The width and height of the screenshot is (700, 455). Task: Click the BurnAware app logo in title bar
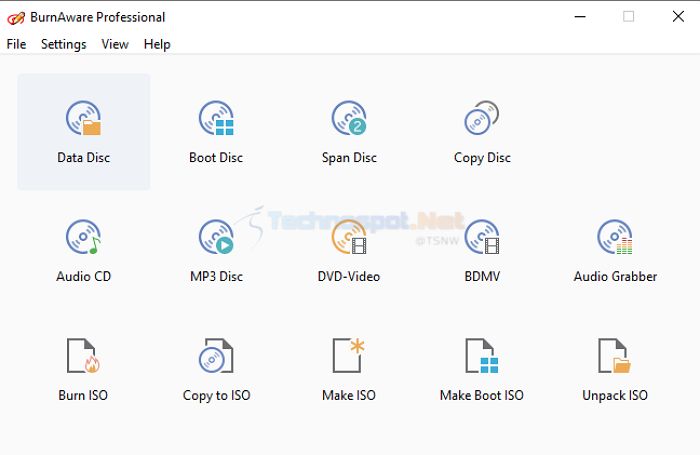click(x=16, y=18)
